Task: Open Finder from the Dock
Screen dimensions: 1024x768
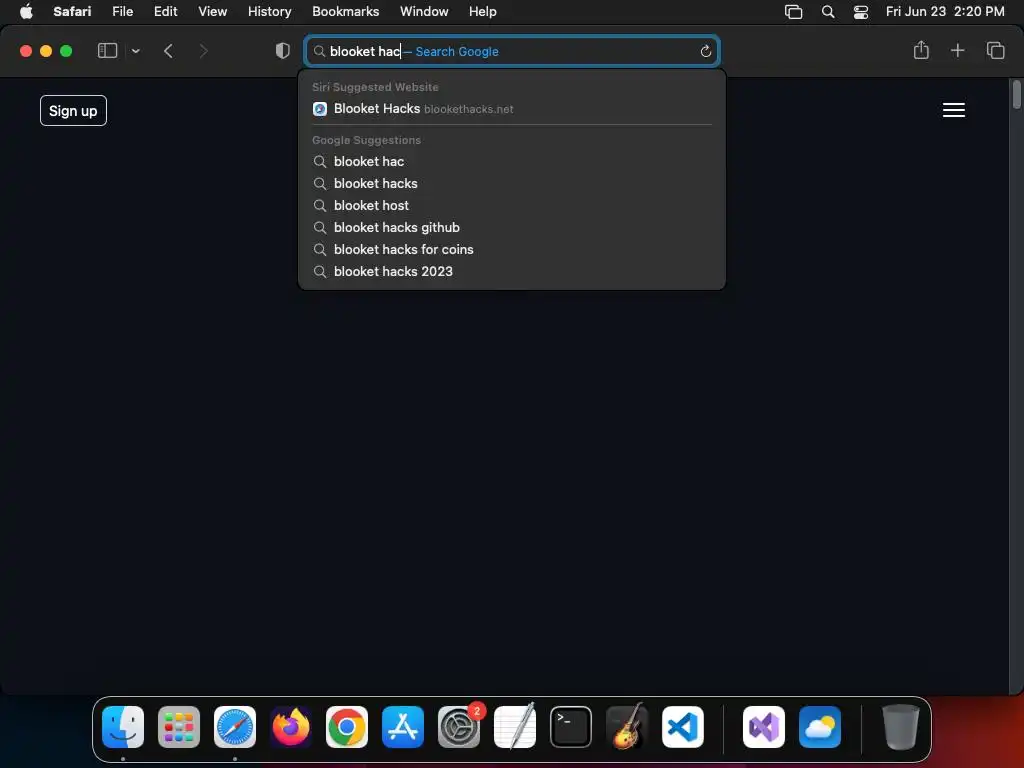Action: (x=123, y=727)
